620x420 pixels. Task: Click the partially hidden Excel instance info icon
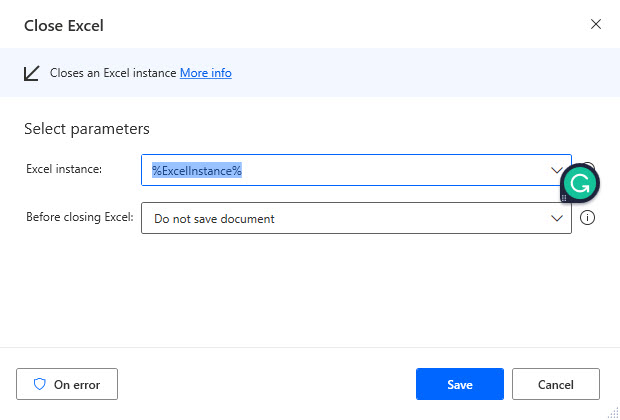589,166
